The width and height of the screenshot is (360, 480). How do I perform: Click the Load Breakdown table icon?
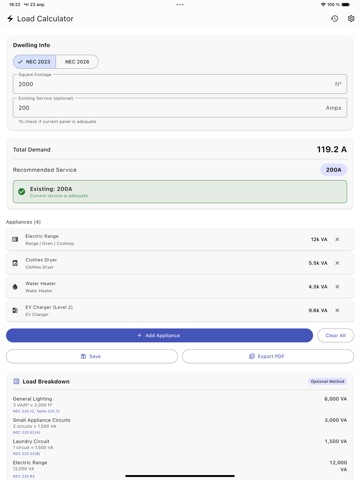[16, 381]
